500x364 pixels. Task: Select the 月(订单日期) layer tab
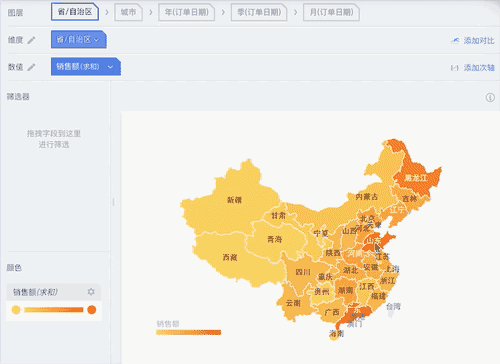coord(331,13)
